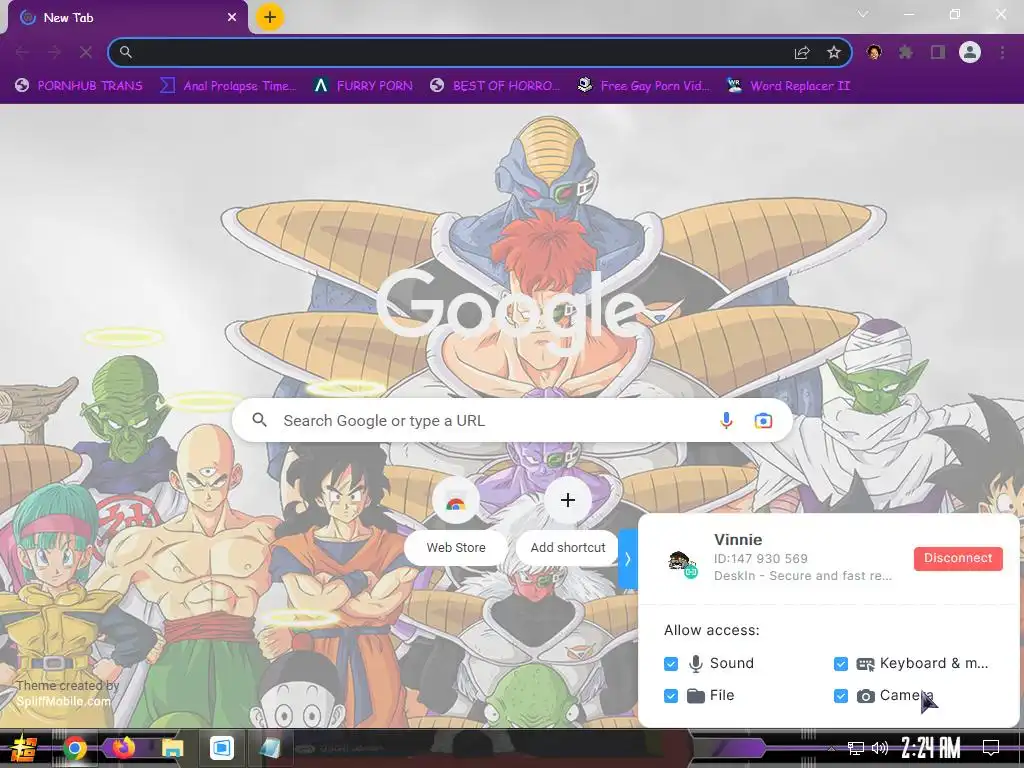This screenshot has height=768, width=1024.
Task: Uncheck the Sound access checkbox
Action: point(671,664)
